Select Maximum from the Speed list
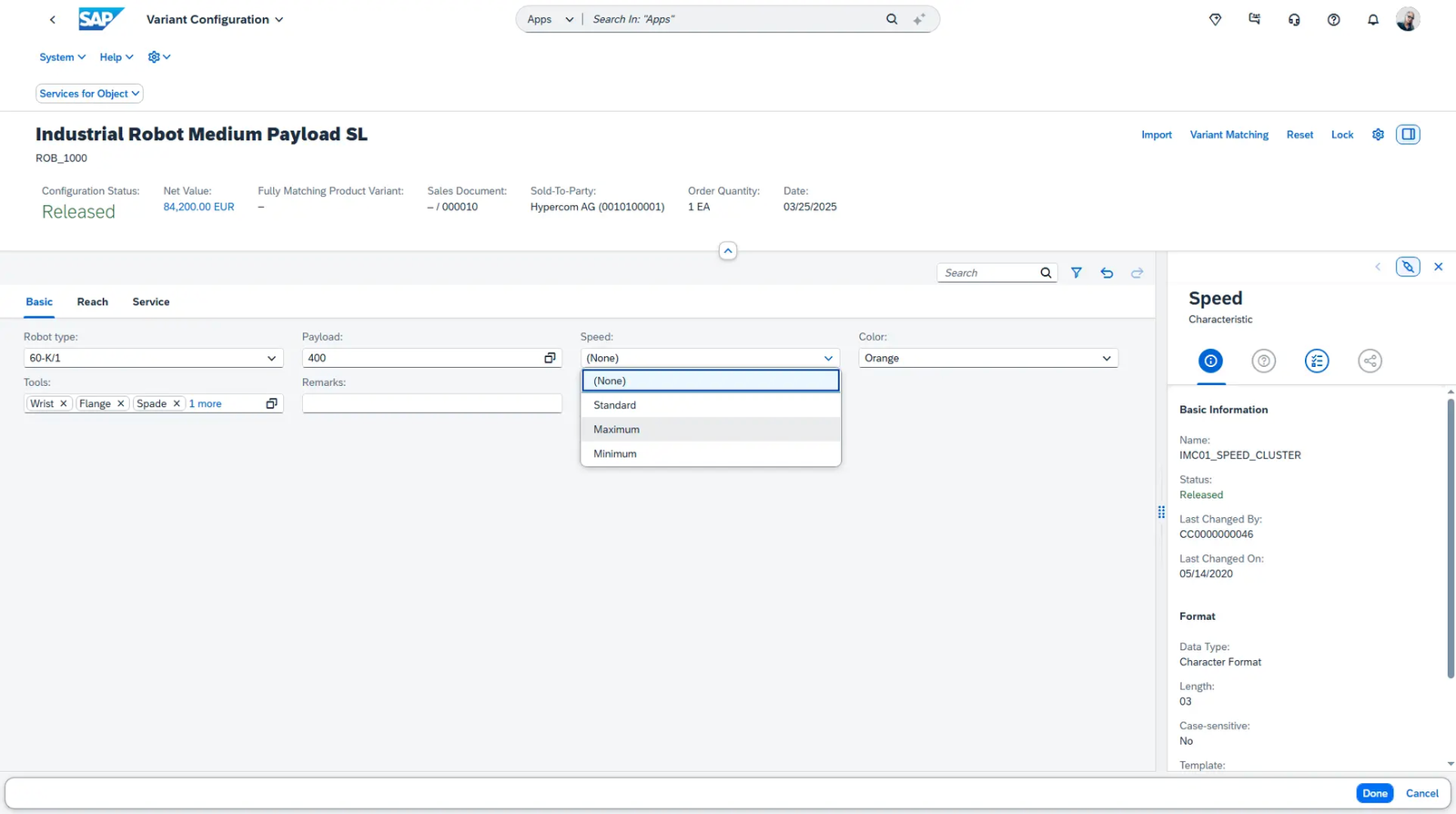 click(x=617, y=429)
